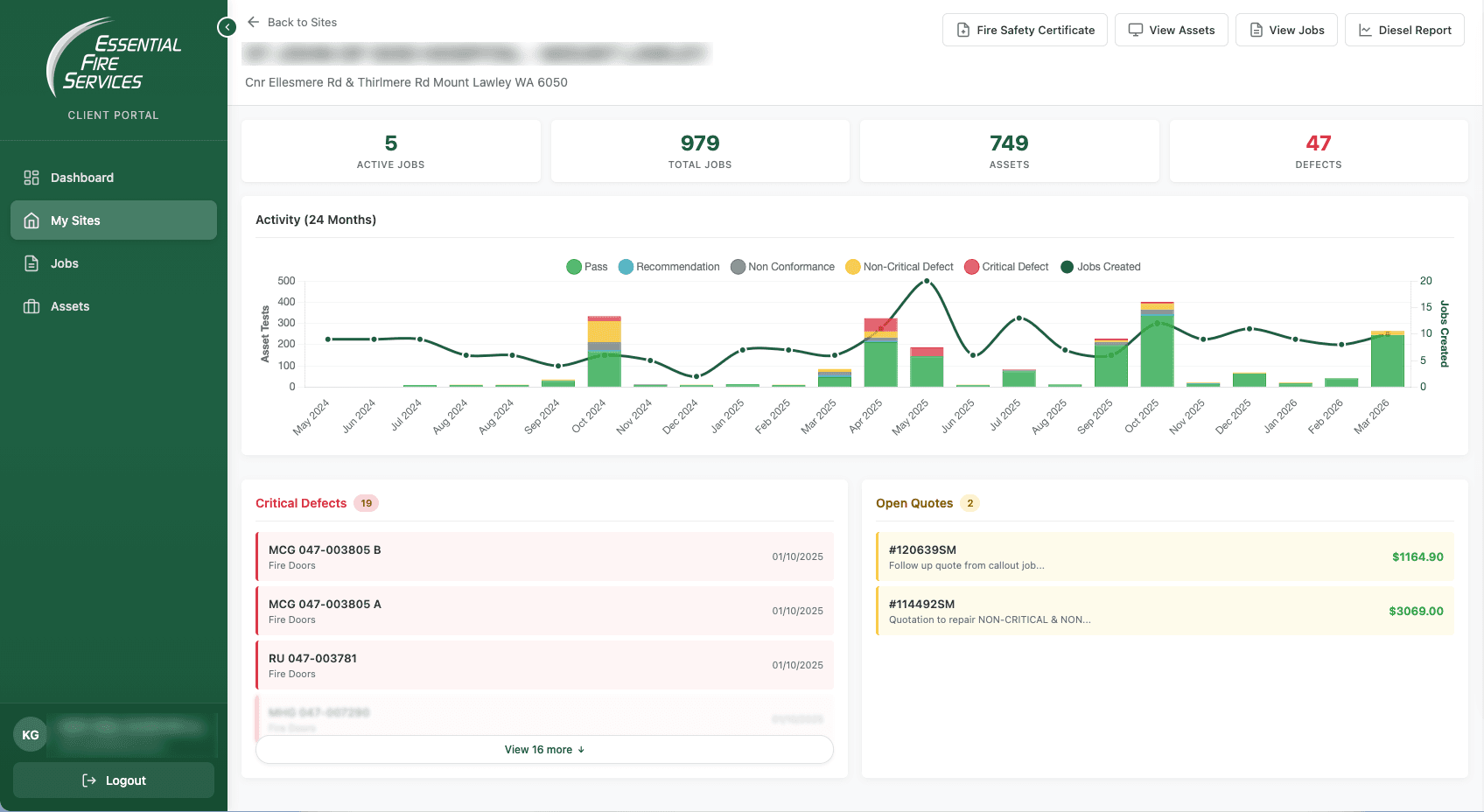This screenshot has height=812, width=1484.
Task: Click the logout arrow icon
Action: (90, 780)
